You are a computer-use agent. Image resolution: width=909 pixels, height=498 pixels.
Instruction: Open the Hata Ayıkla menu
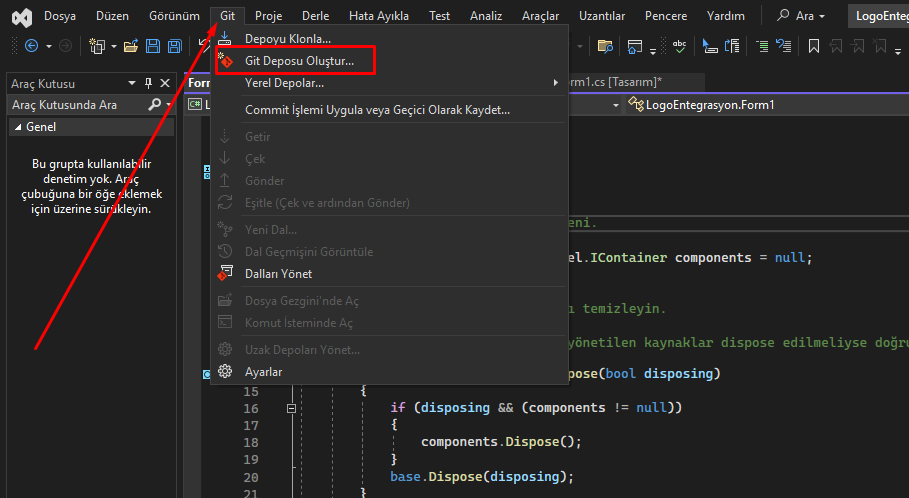pos(379,16)
